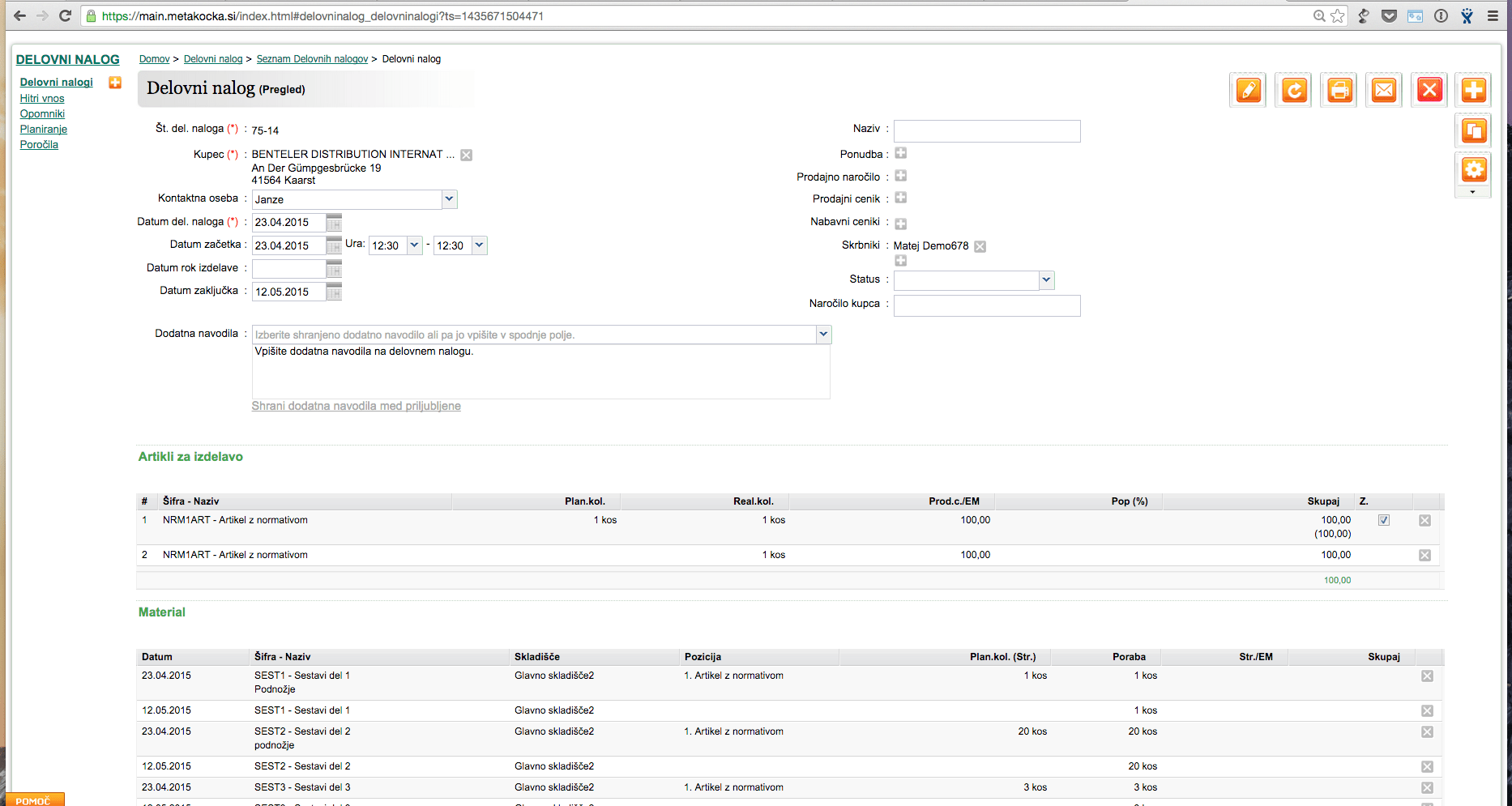Viewport: 1512px width, 806px height.
Task: Open the Status dropdown
Action: click(1046, 280)
